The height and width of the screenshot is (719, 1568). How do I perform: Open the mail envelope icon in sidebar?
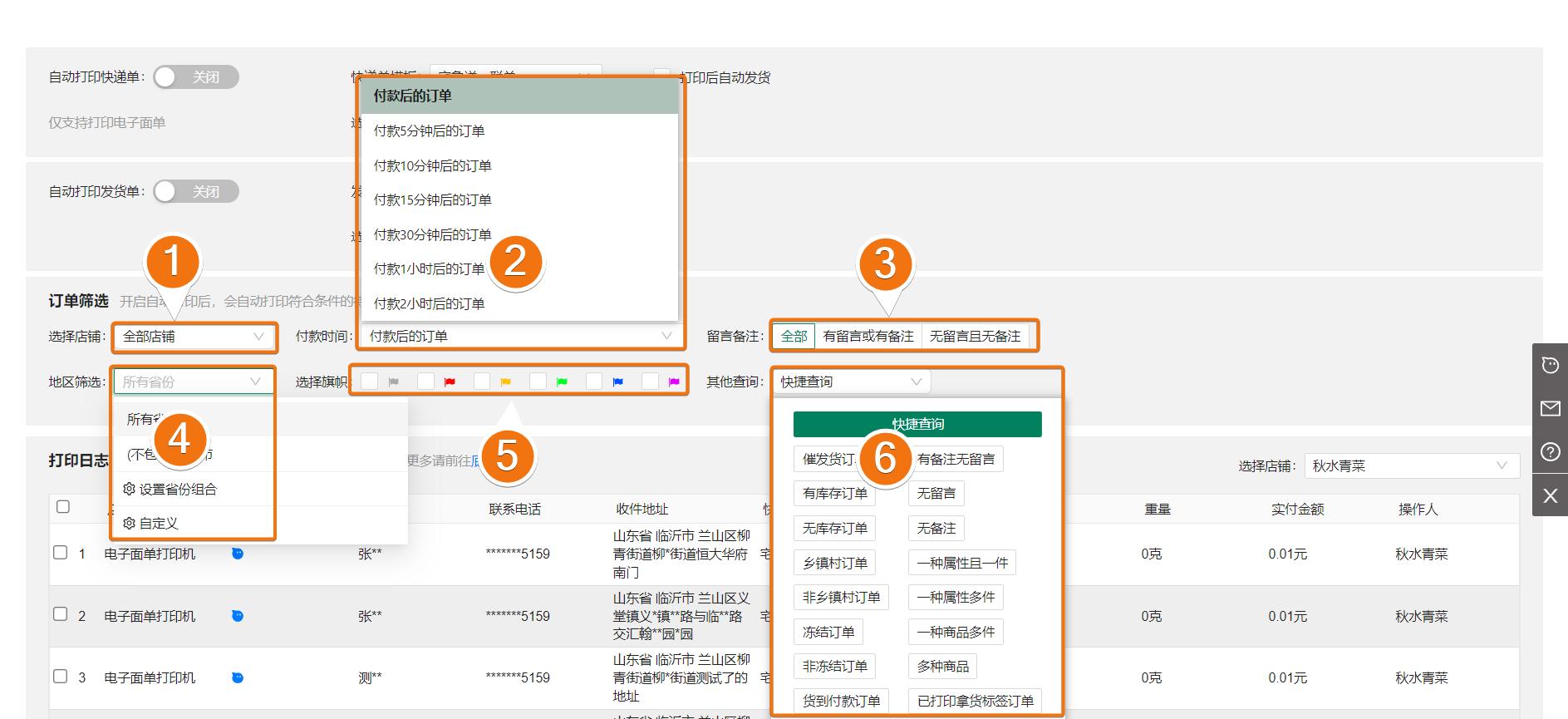tap(1550, 408)
